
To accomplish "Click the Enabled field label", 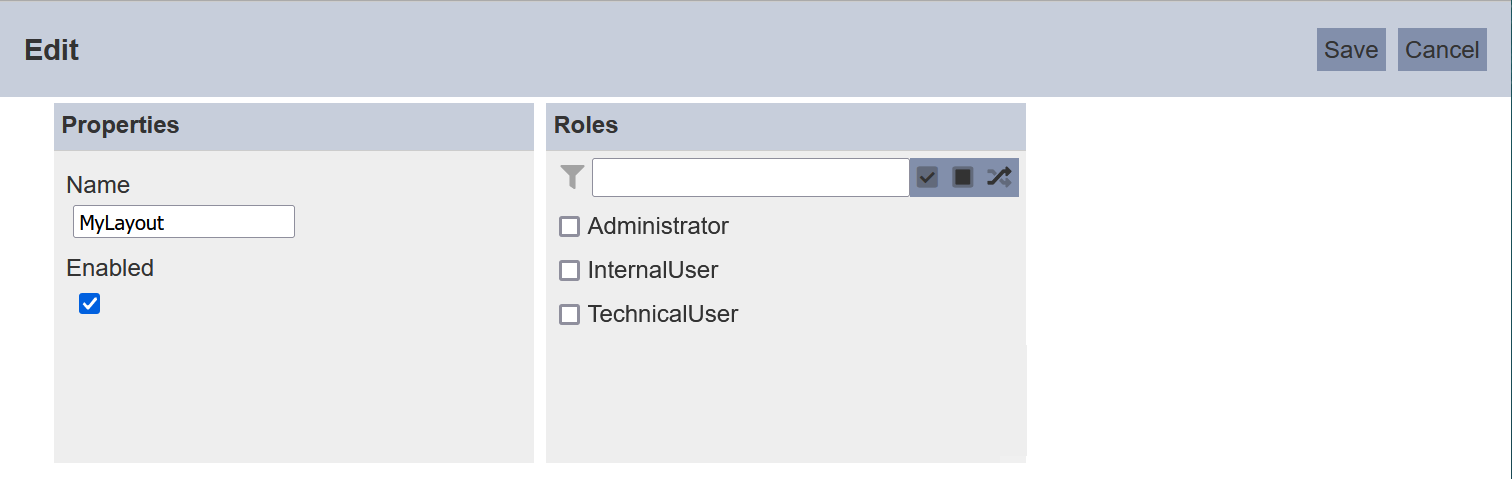I will 110,268.
